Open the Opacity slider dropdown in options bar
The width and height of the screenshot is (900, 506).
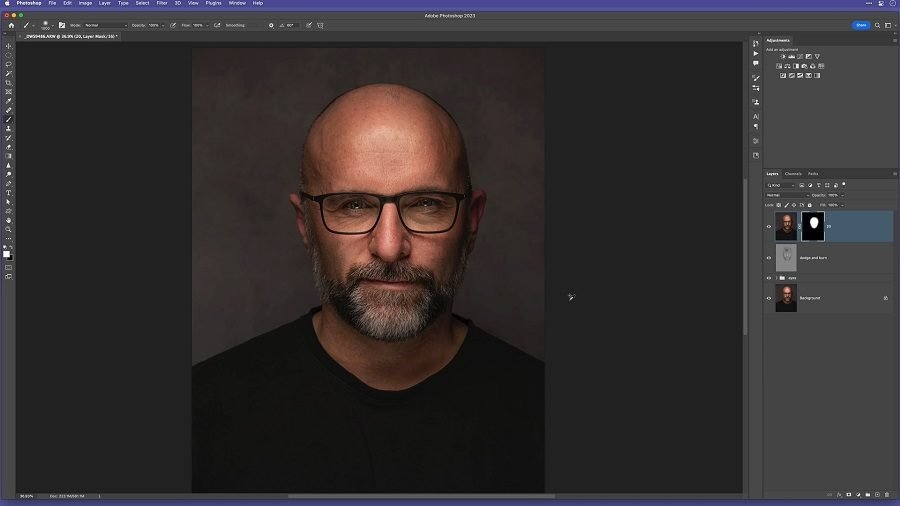pyautogui.click(x=163, y=25)
